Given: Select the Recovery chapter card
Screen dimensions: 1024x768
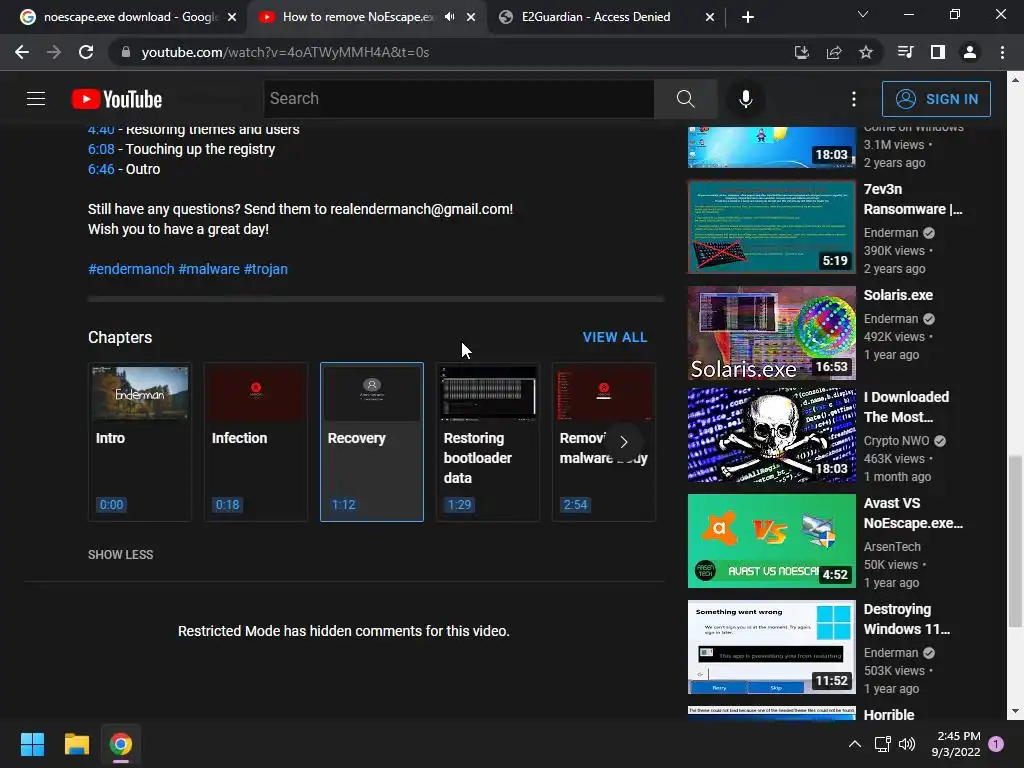Looking at the screenshot, I should click(x=372, y=442).
